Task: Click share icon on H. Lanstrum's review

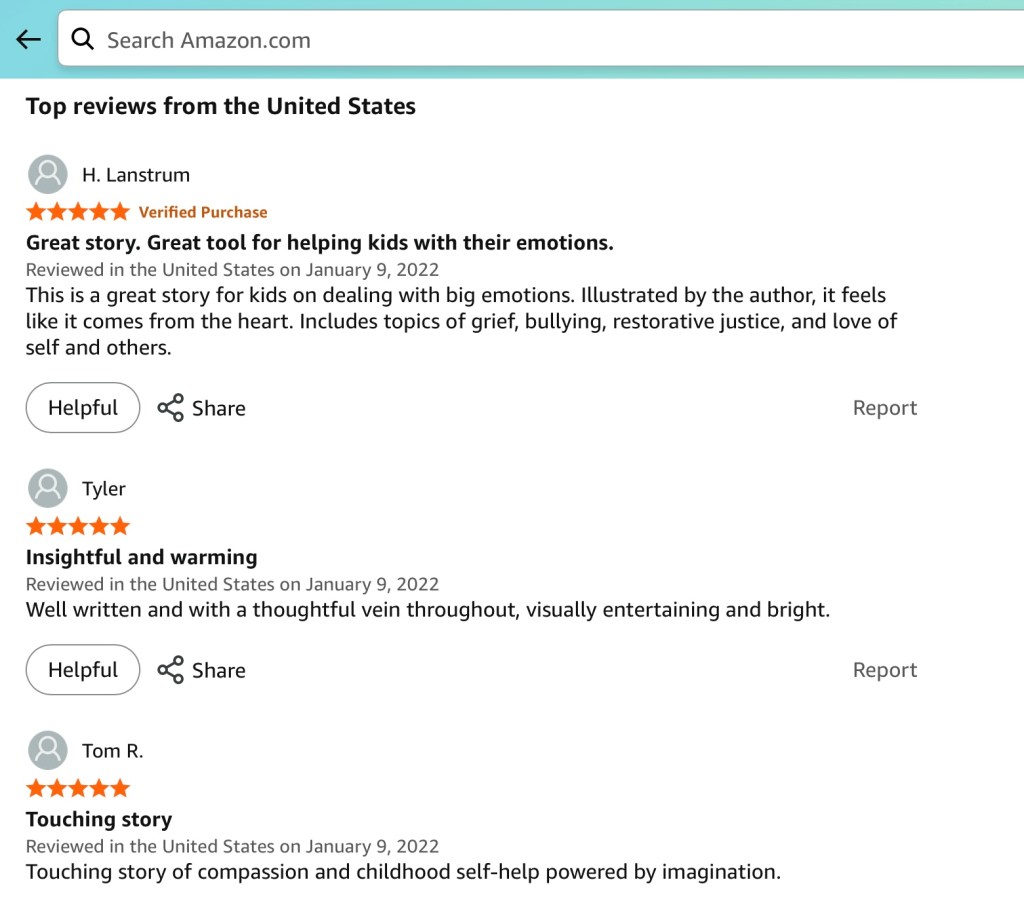Action: [171, 408]
